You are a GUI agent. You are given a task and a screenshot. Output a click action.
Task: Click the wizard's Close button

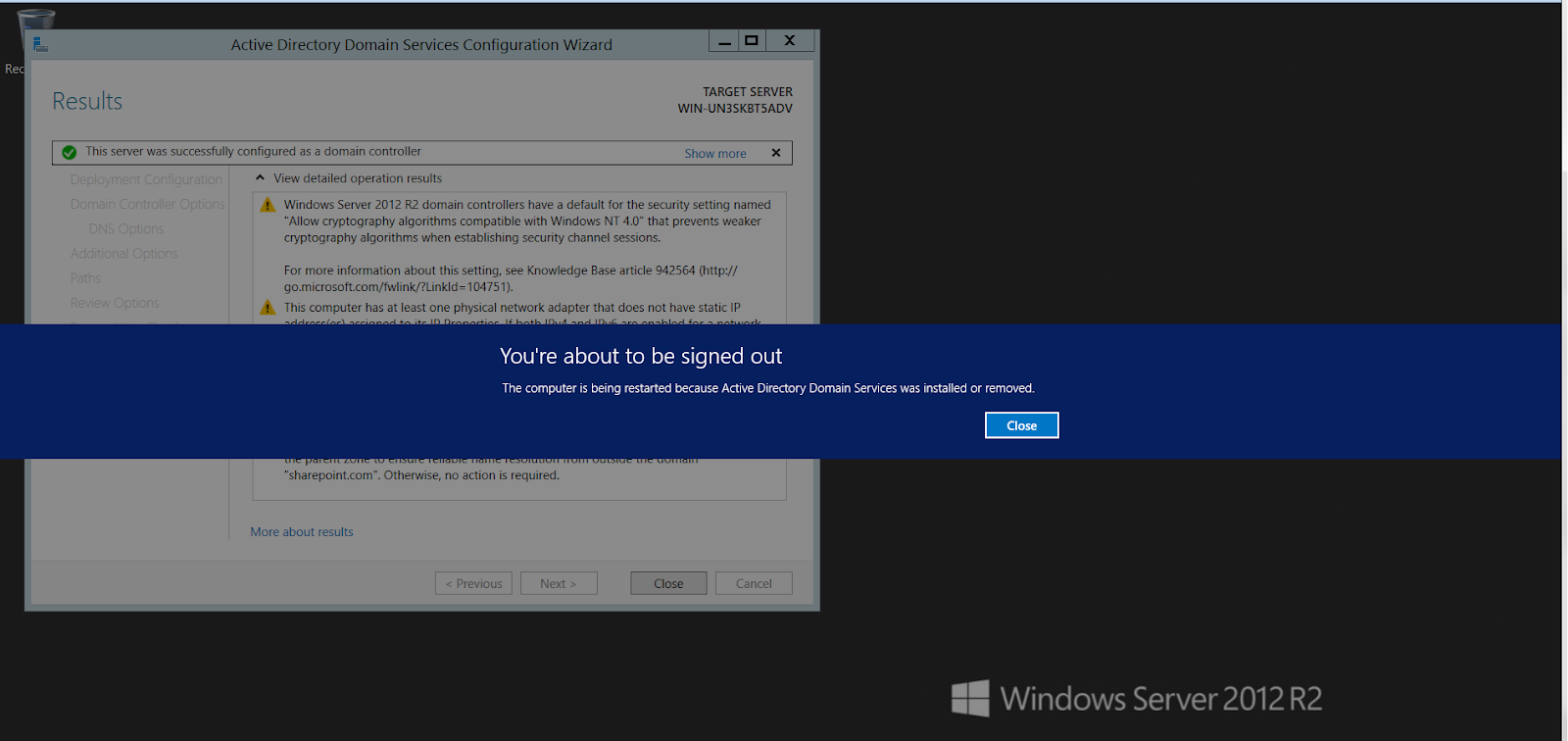pyautogui.click(x=668, y=583)
